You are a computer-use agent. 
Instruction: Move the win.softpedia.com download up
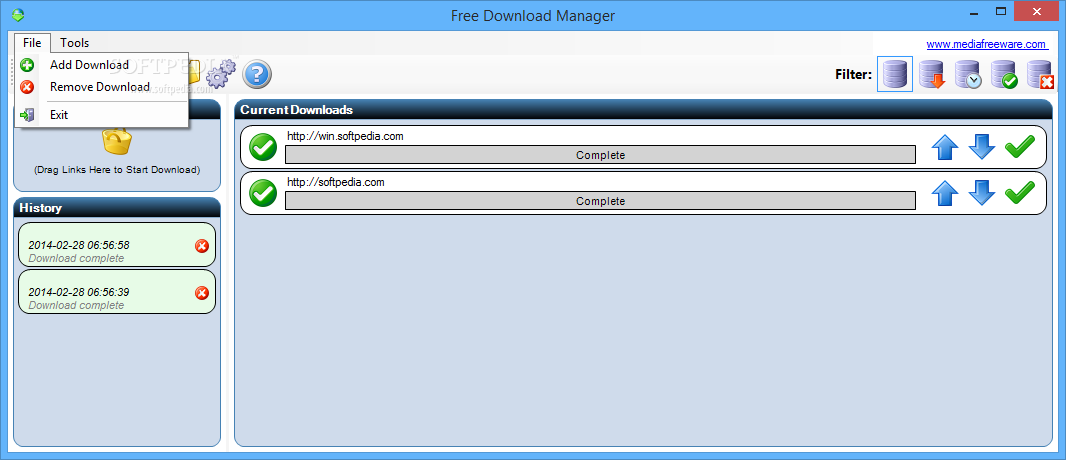[945, 147]
